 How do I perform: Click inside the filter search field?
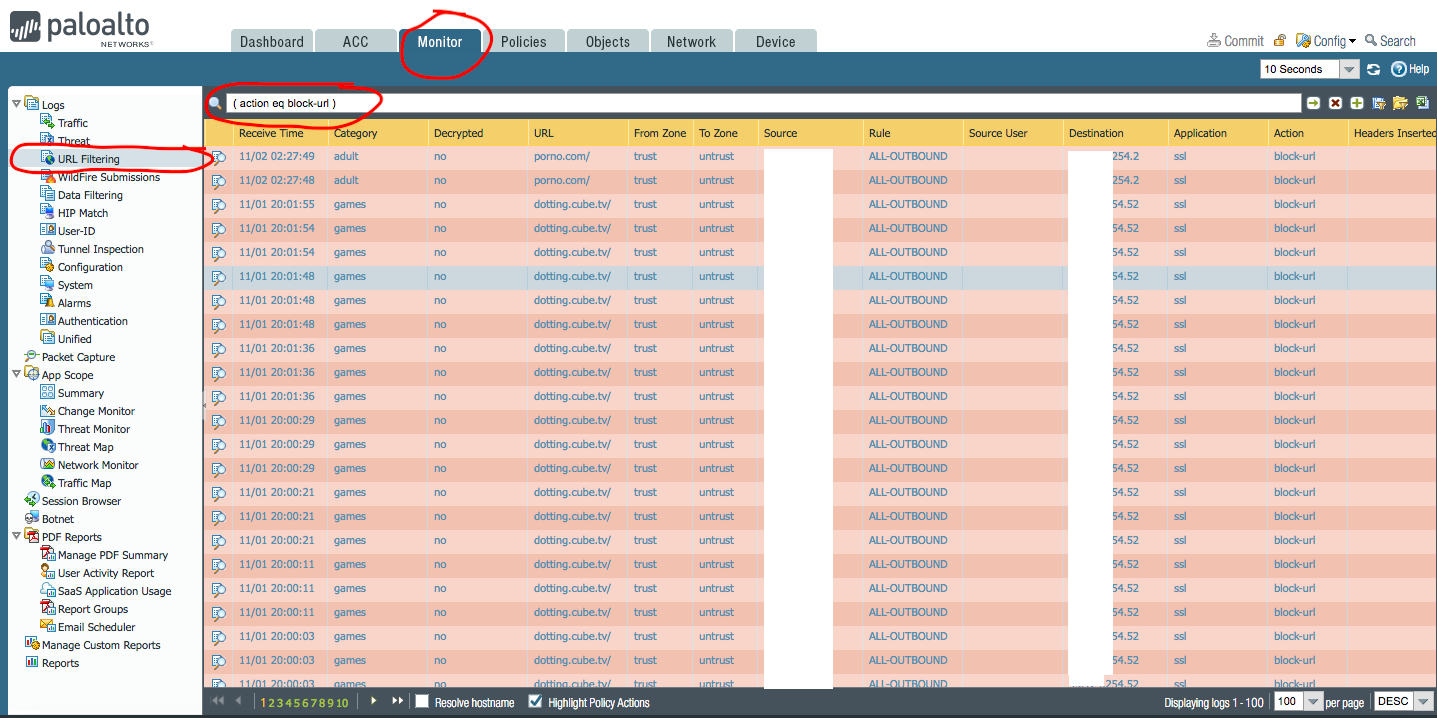coord(700,102)
